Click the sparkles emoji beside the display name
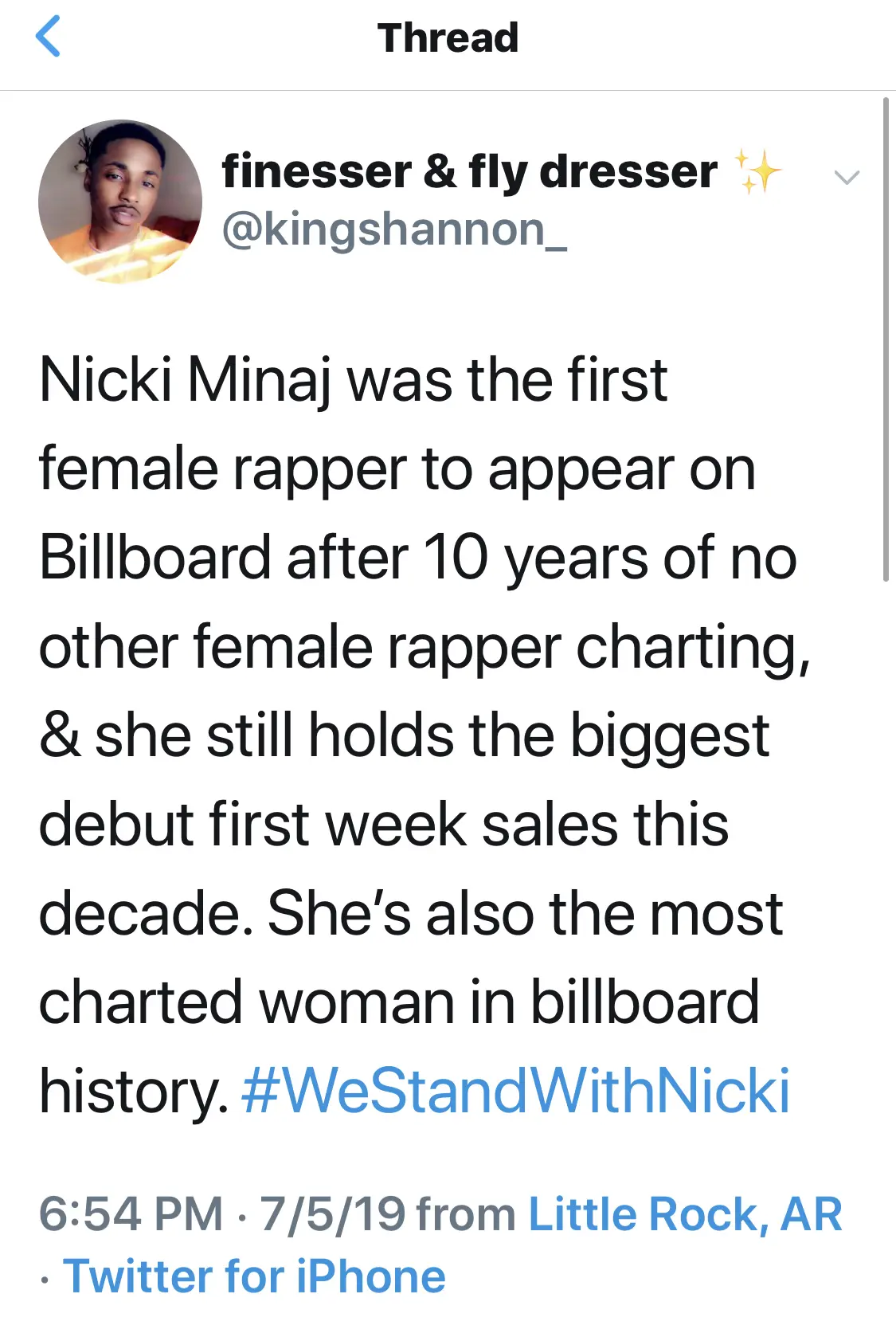This screenshot has height=1333, width=896. [757, 171]
